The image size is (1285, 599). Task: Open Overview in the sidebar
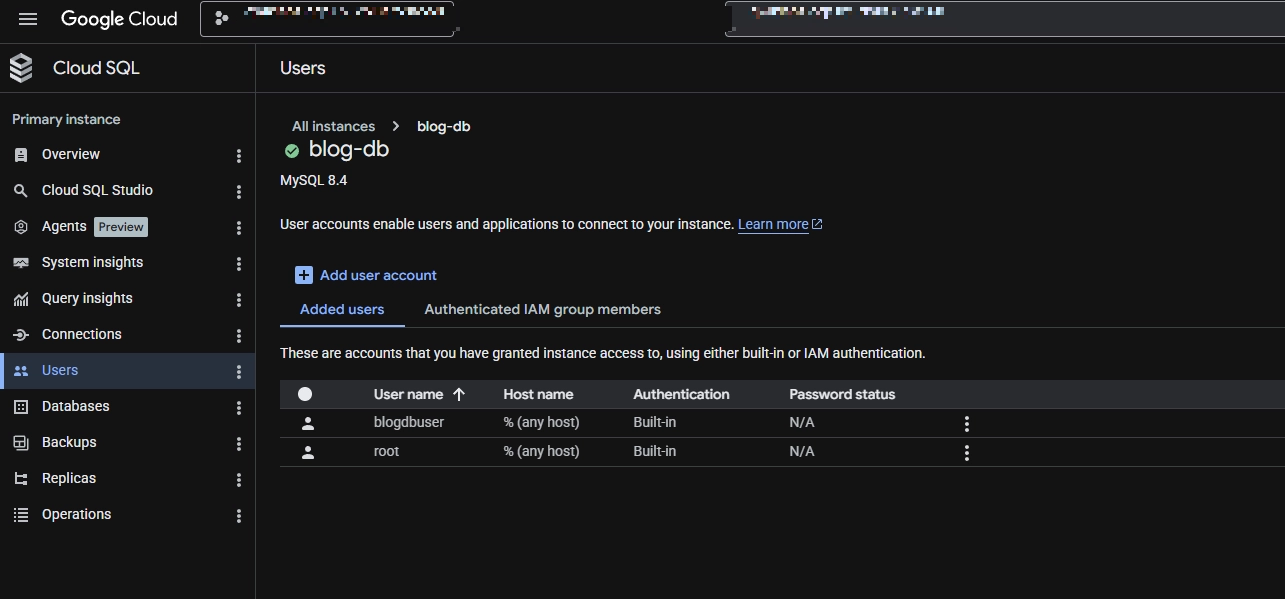(x=70, y=154)
